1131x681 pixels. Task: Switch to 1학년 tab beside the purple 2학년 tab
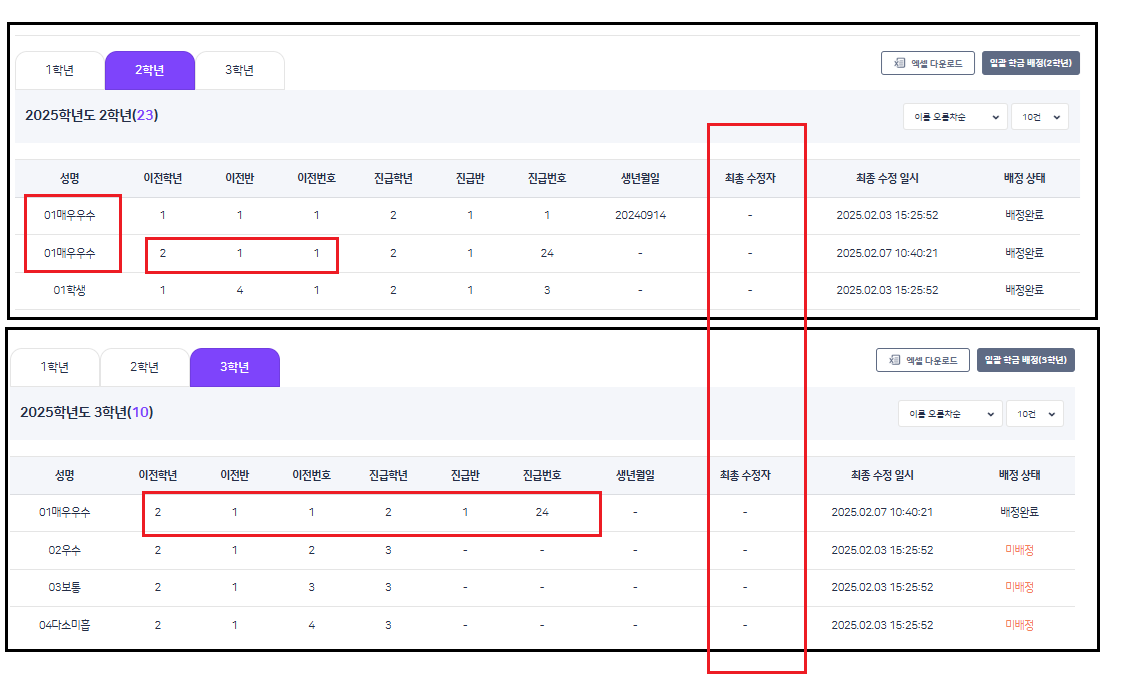(x=59, y=71)
